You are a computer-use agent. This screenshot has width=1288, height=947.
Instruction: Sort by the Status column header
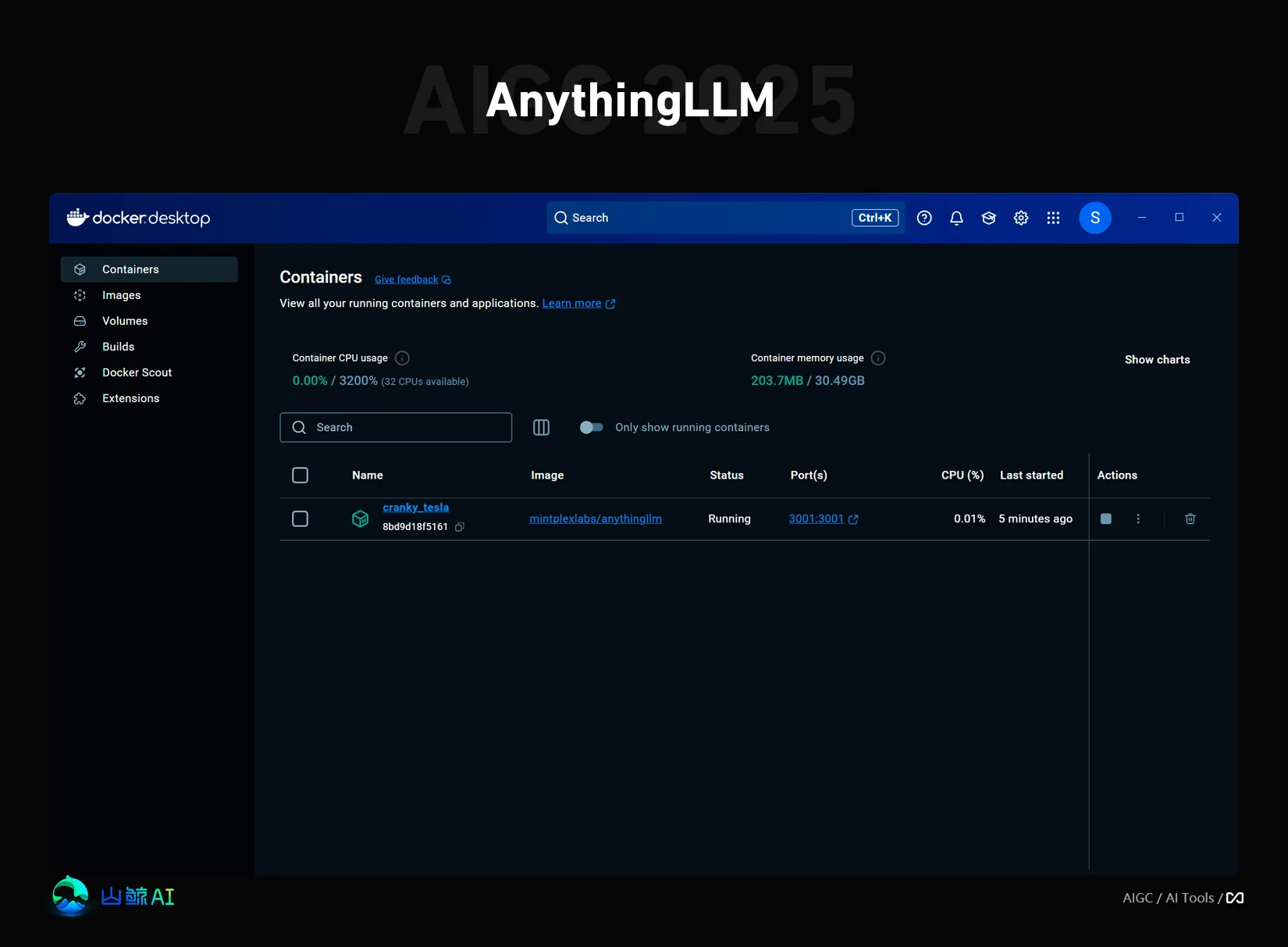pyautogui.click(x=727, y=475)
